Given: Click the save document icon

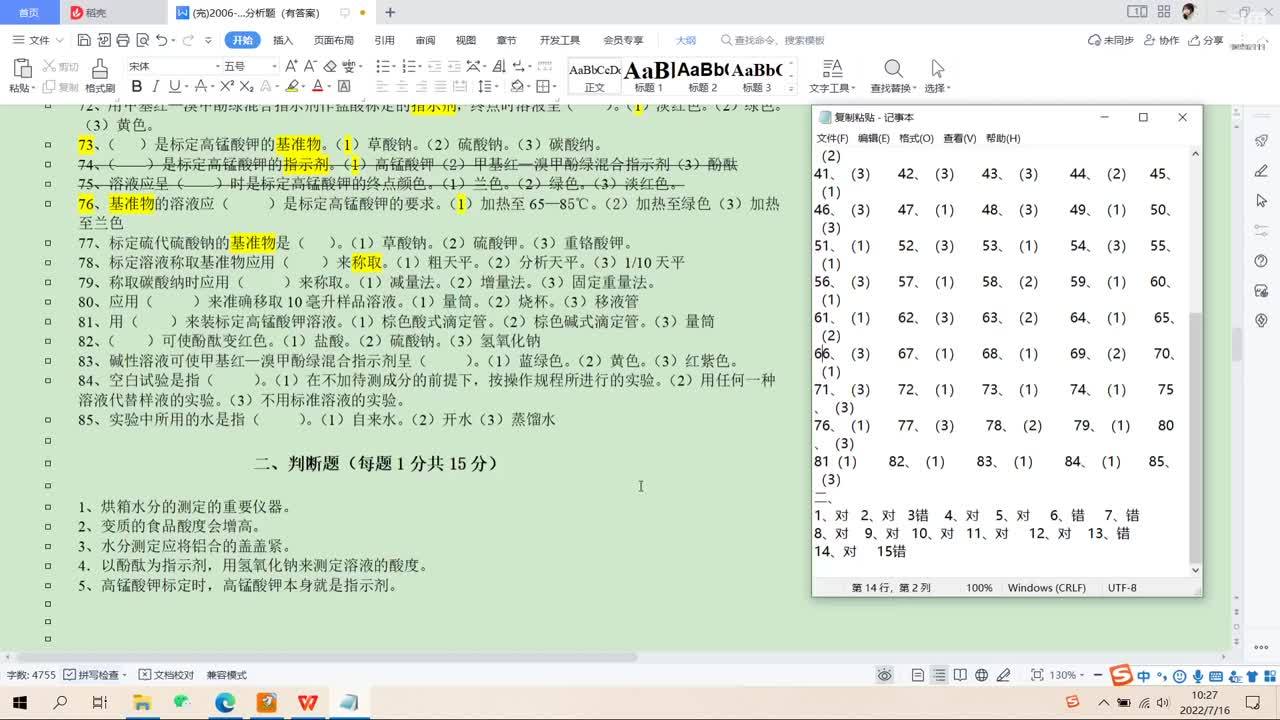Looking at the screenshot, I should [84, 40].
